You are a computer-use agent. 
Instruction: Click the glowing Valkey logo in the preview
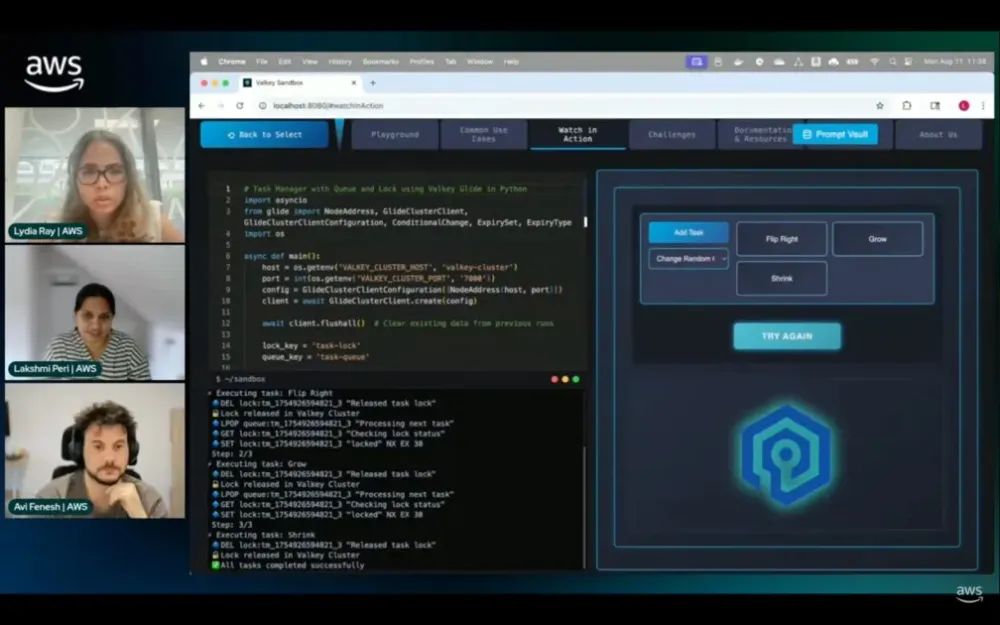pyautogui.click(x=786, y=455)
